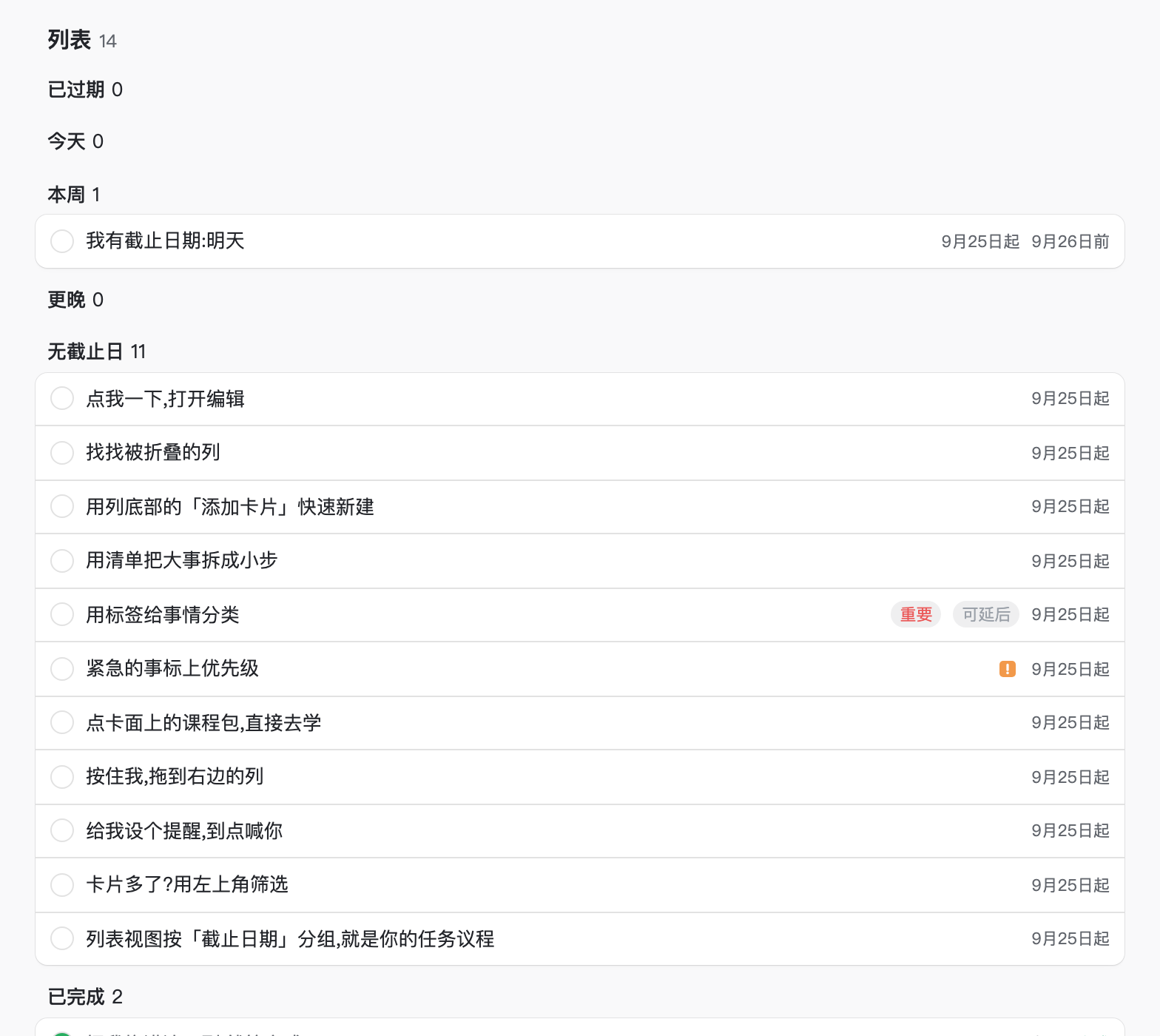
Task: Collapse the 已过期 group header
Action: pos(85,90)
